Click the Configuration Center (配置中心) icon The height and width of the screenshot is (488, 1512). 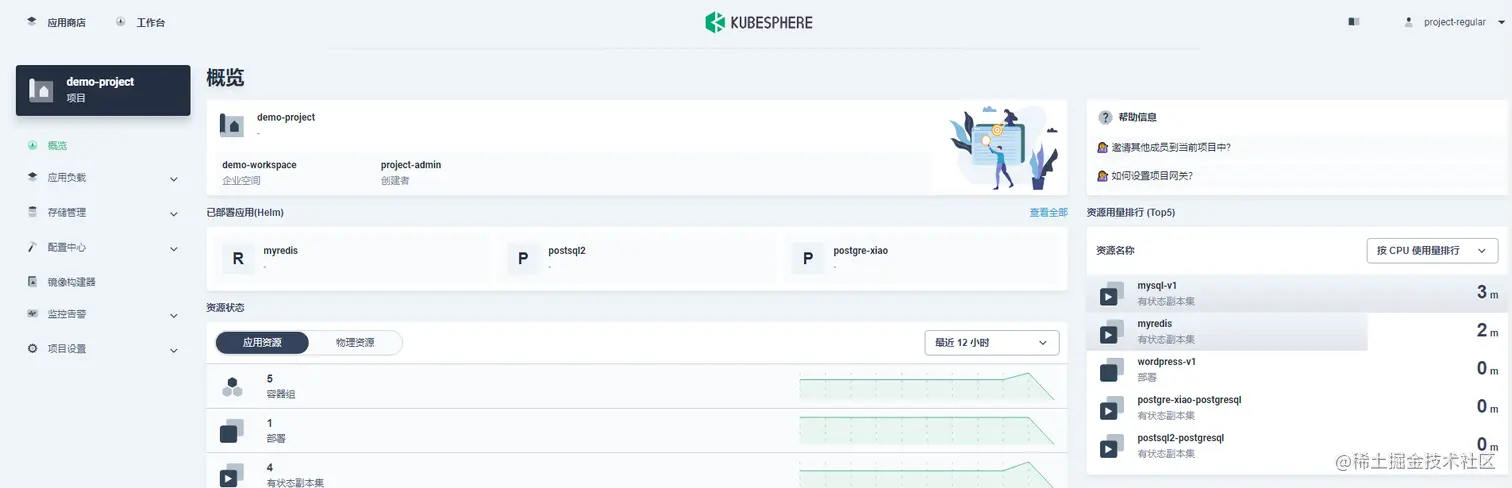(x=32, y=247)
